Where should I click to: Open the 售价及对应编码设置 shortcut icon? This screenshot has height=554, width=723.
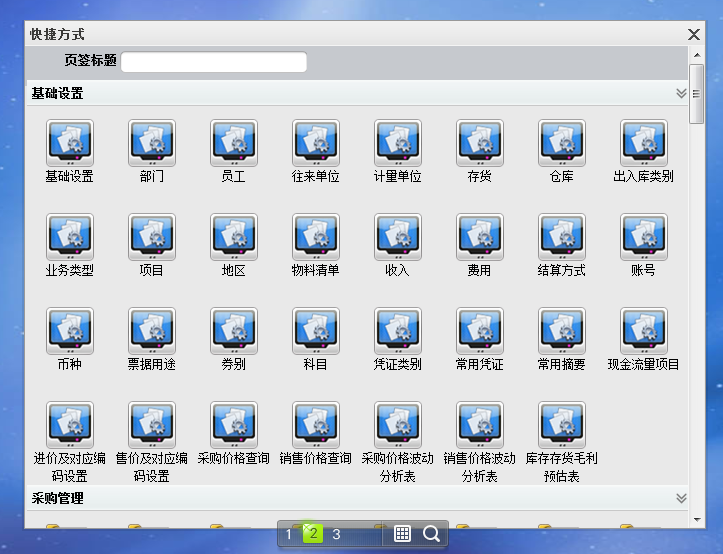pos(152,425)
